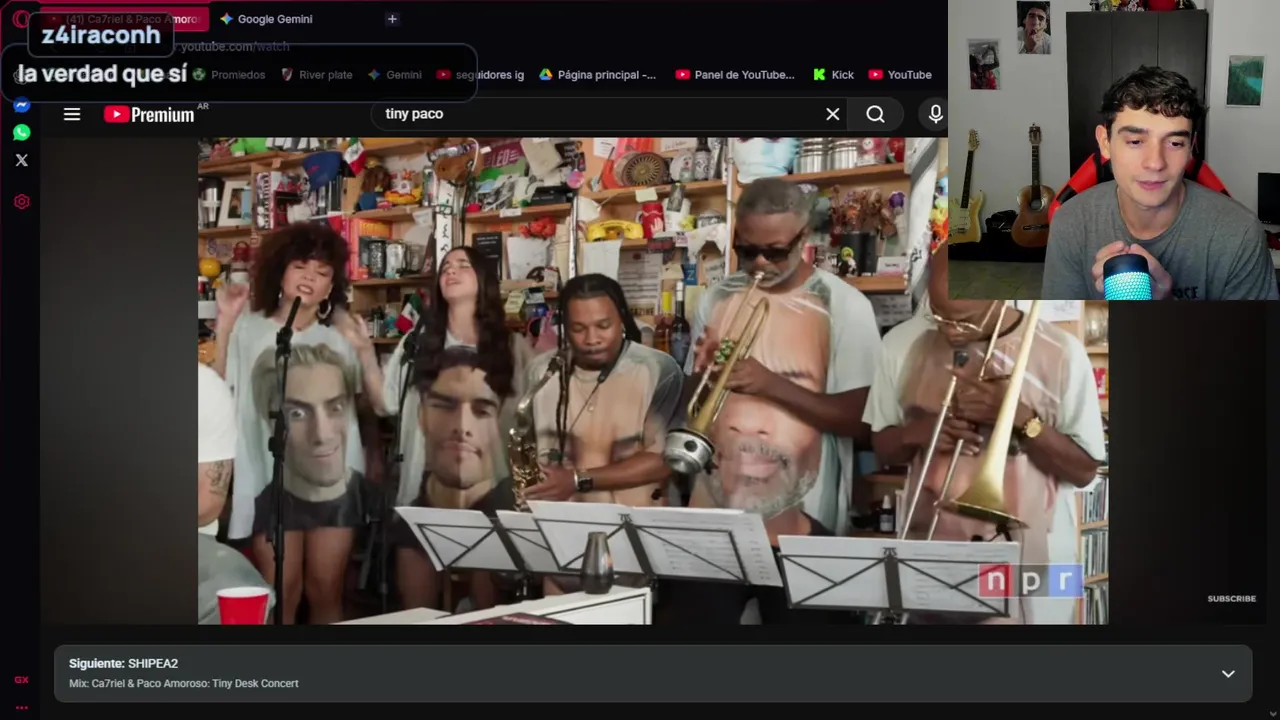Screen dimensions: 1280x720
Task: Switch to the Ca7riel & Paco Amoroso tab
Action: point(125,19)
